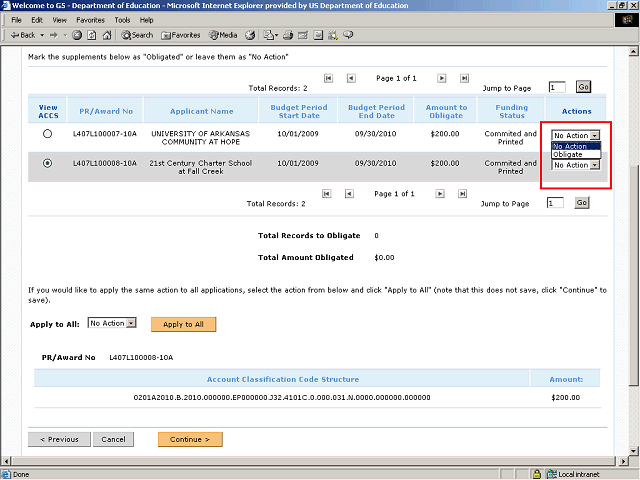The image size is (640, 480).
Task: Jump to first page in top pager
Action: click(x=328, y=78)
